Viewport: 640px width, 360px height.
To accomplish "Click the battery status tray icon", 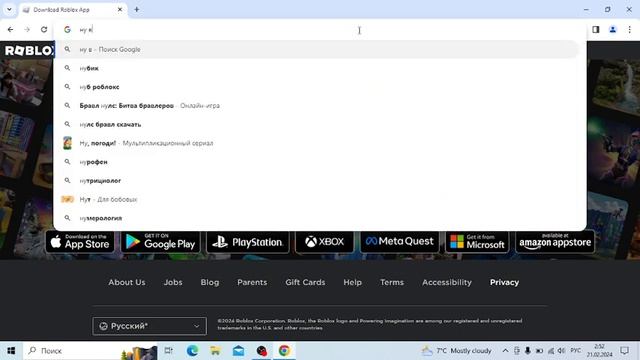I will 539,351.
